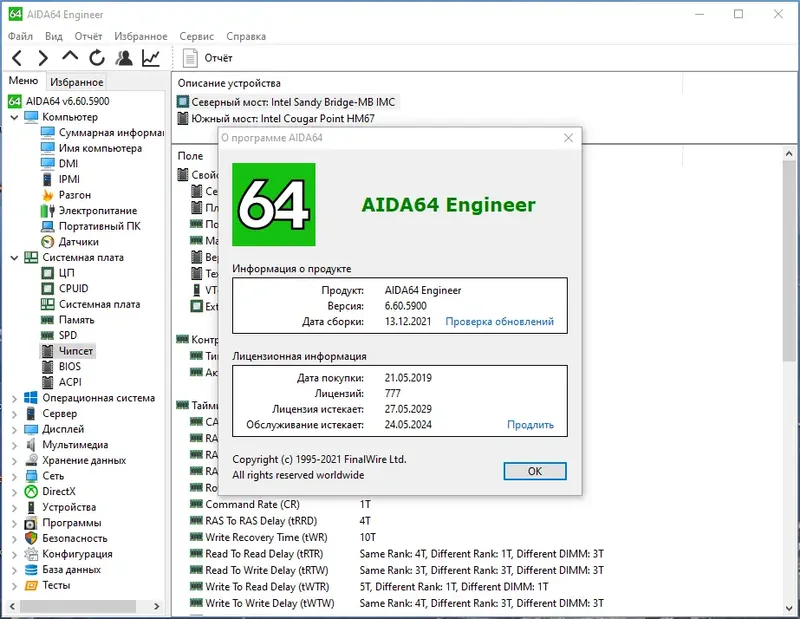The width and height of the screenshot is (800, 619).
Task: Switch to the Избранное tab
Action: click(x=76, y=80)
